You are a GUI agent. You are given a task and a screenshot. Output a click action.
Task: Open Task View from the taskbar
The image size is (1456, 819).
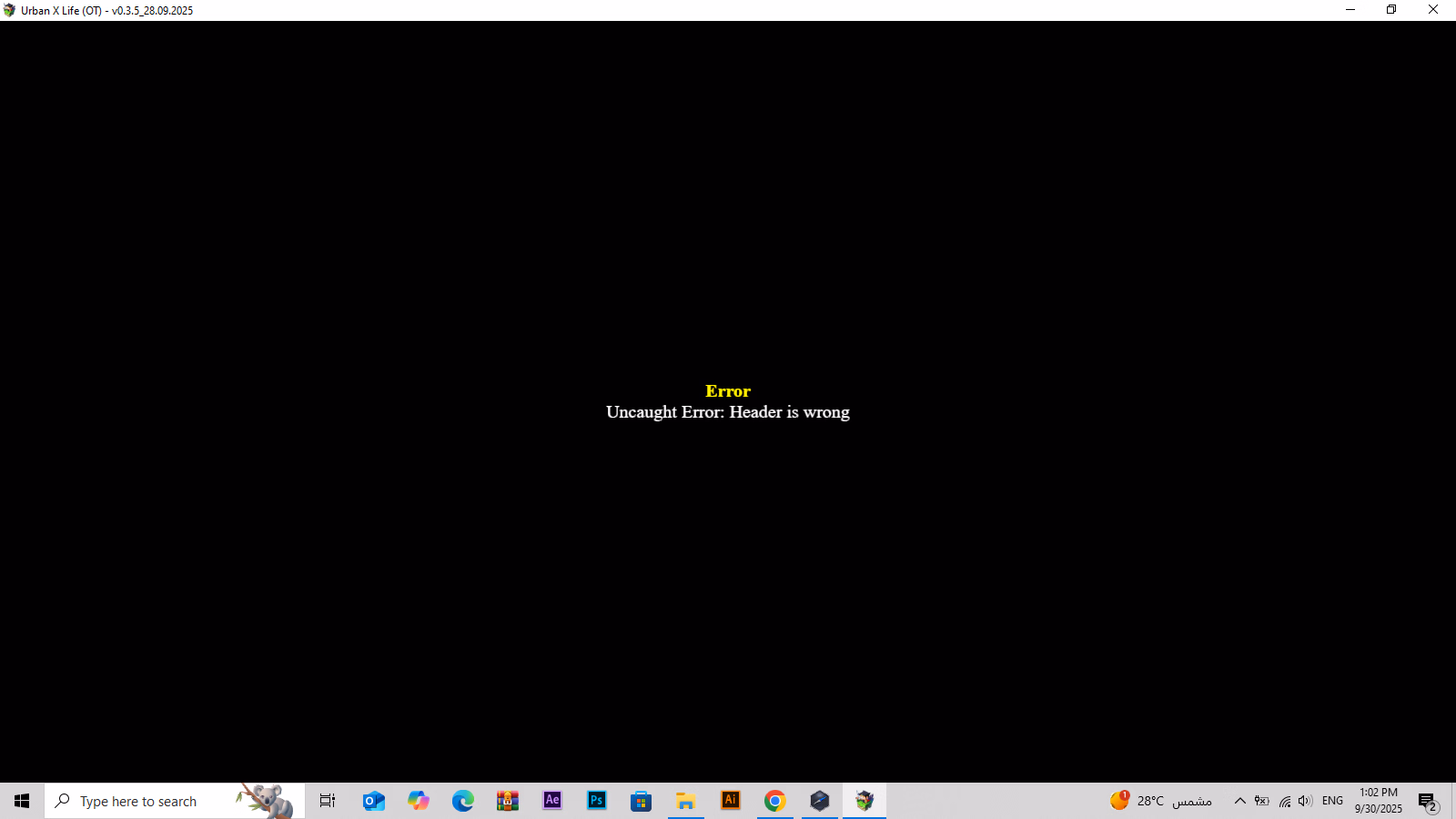(x=328, y=801)
